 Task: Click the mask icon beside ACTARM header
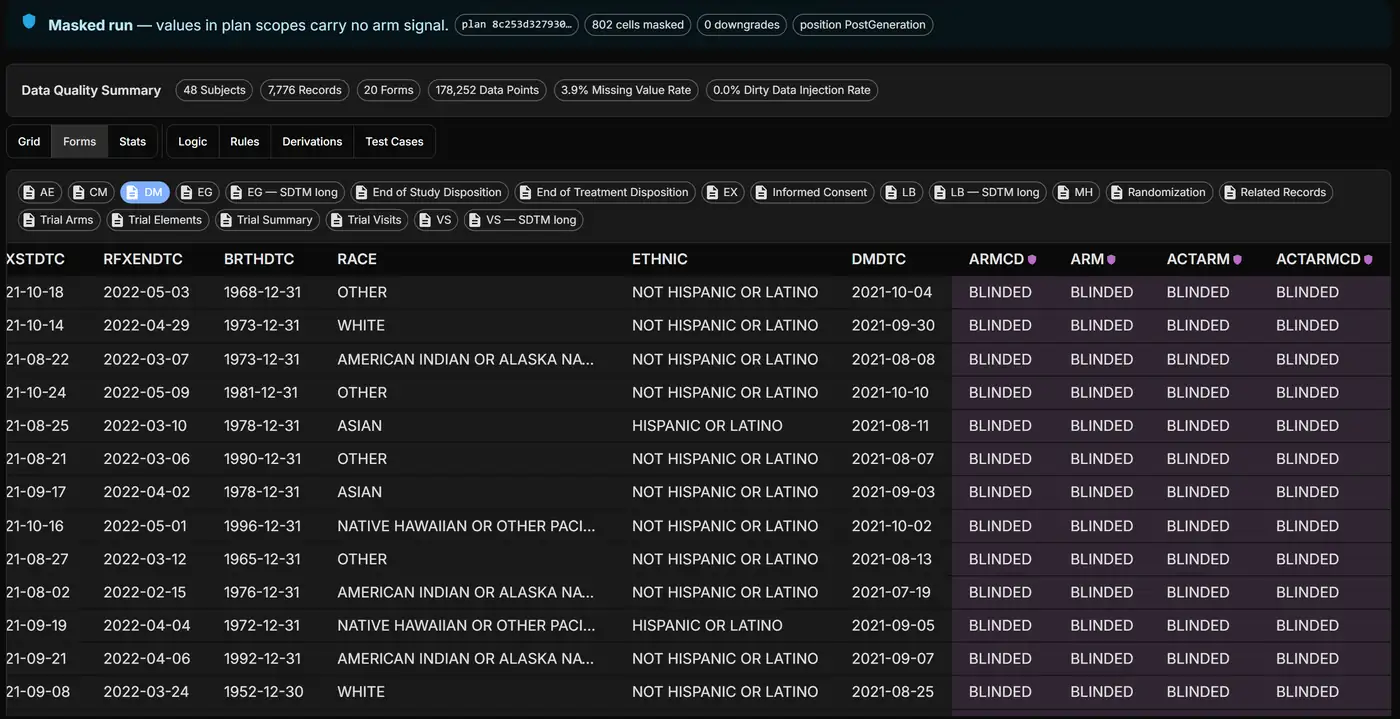(x=1237, y=260)
